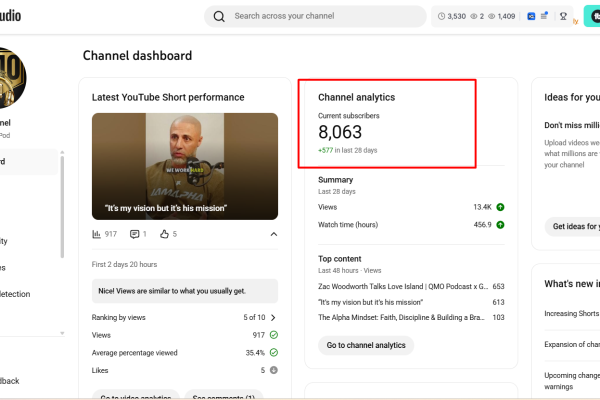Expand Ranking by views chevron
Image resolution: width=600 pixels, height=400 pixels.
[273, 318]
